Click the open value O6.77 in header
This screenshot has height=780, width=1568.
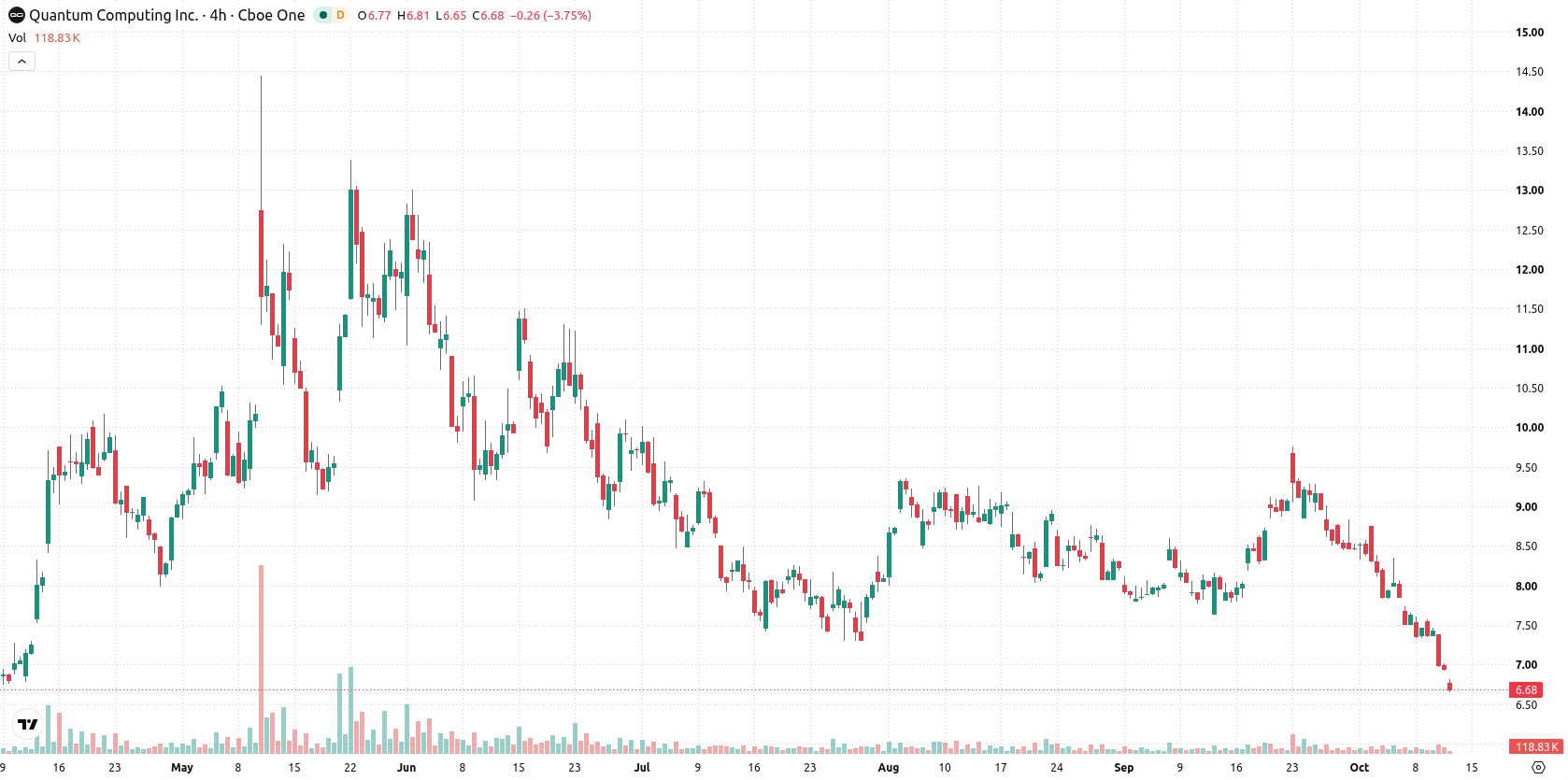[374, 16]
